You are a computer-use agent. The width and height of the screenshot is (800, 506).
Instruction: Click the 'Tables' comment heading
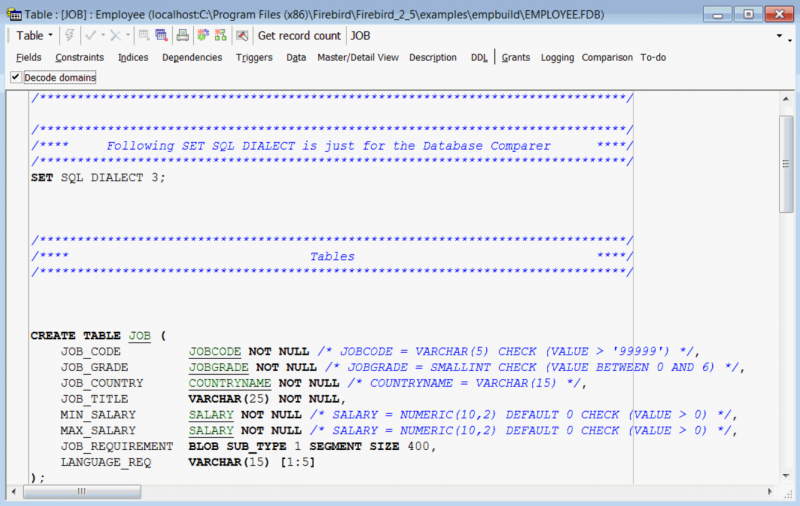332,257
